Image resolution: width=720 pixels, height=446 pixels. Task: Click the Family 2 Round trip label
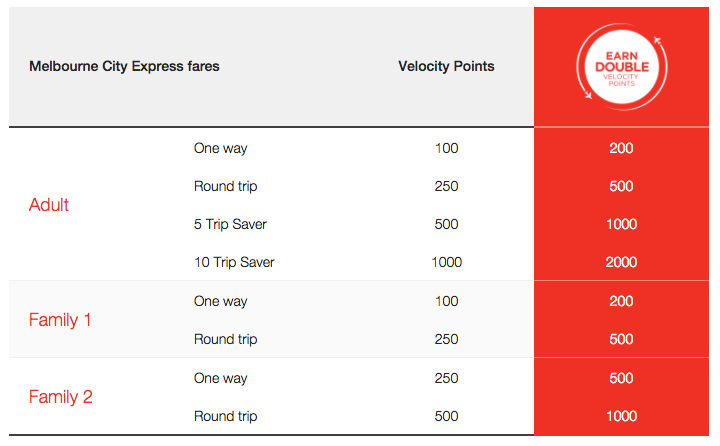(225, 417)
